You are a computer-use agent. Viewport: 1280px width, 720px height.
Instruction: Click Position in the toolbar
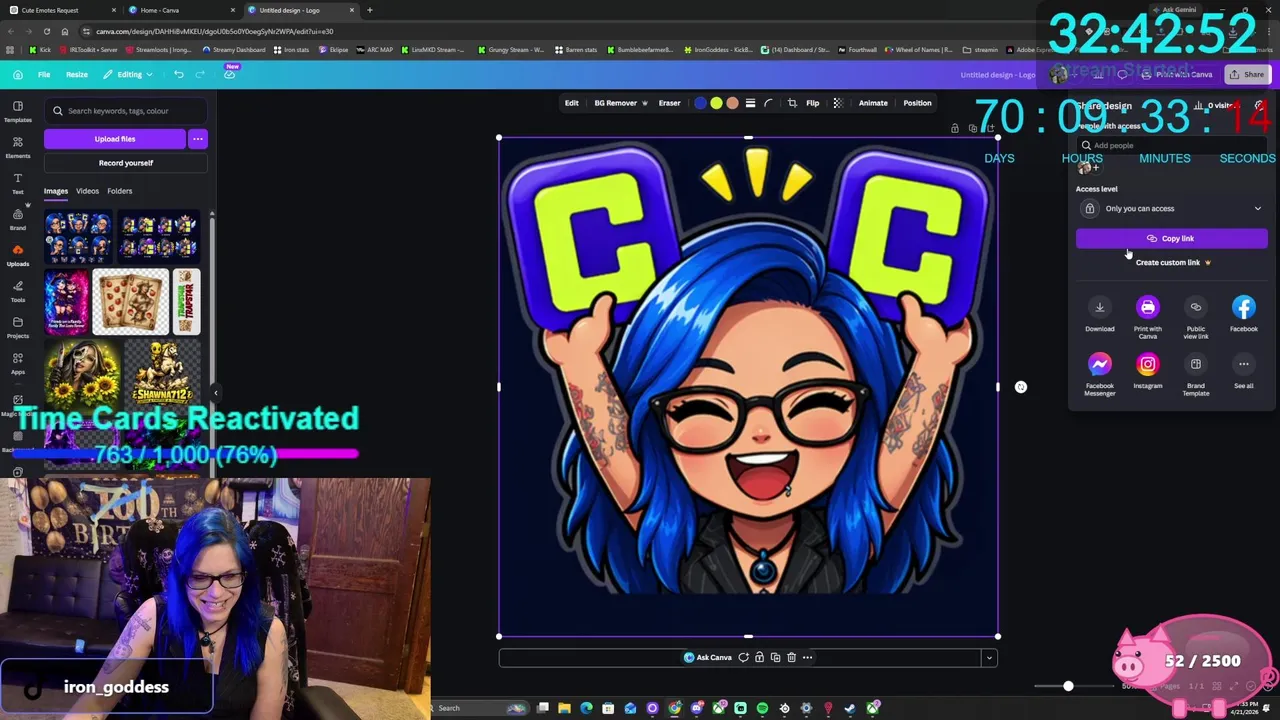tap(917, 103)
